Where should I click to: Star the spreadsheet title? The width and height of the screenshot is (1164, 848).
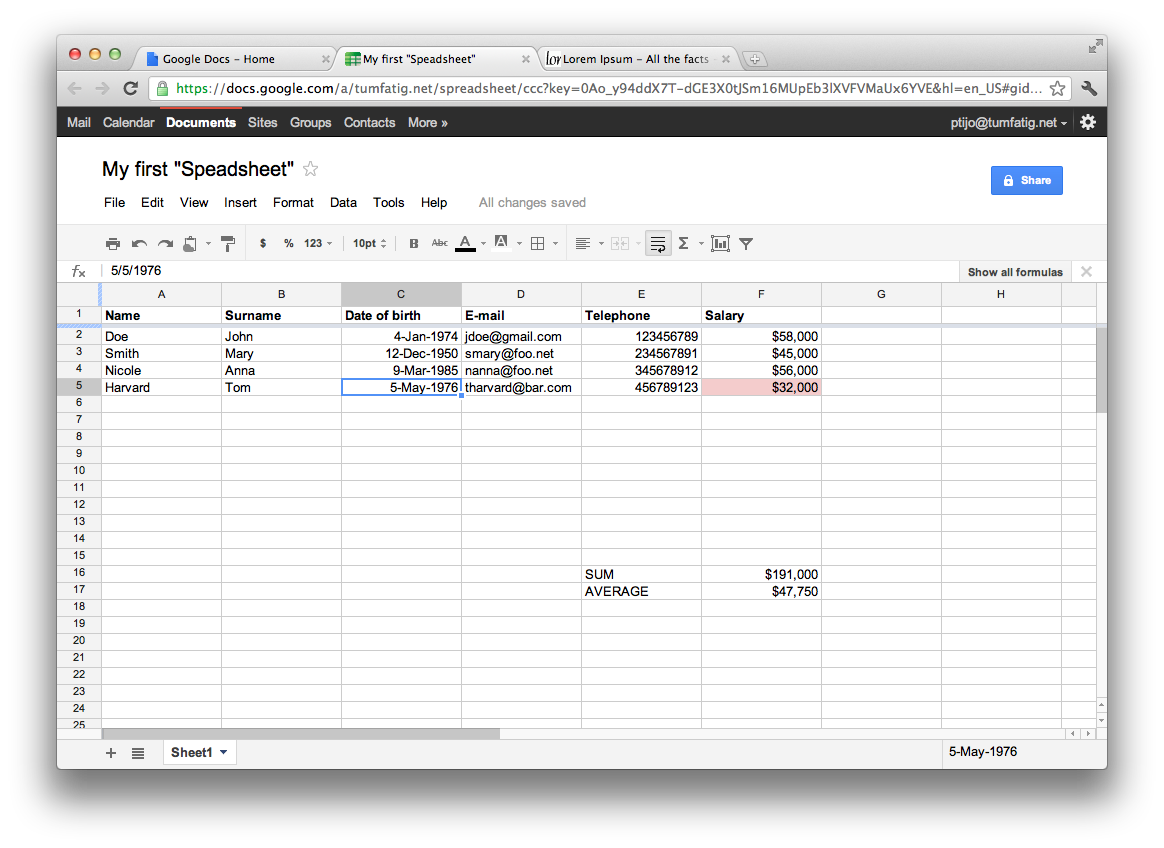(310, 169)
